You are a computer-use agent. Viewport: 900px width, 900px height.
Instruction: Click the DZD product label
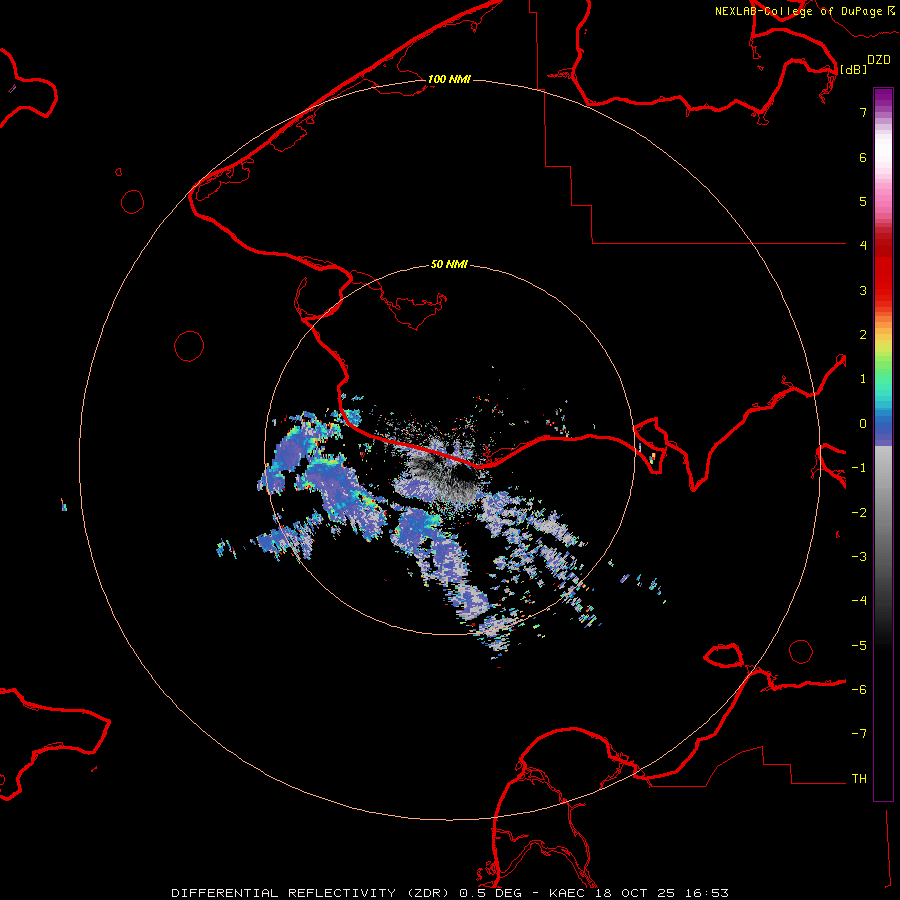click(878, 60)
